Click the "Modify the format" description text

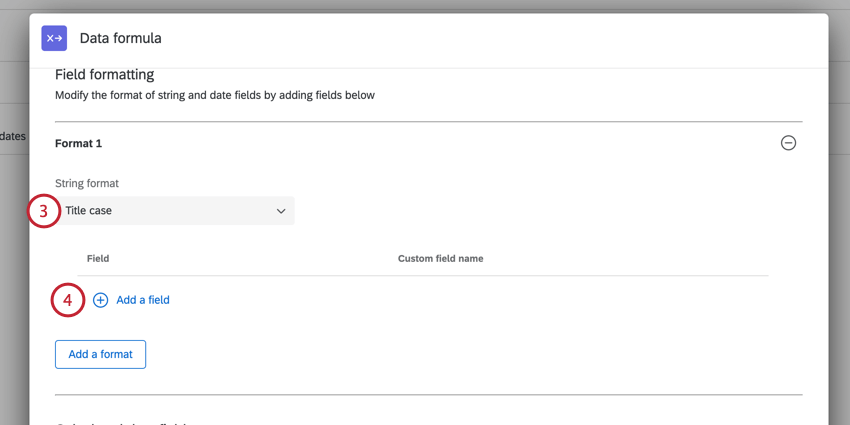(215, 95)
